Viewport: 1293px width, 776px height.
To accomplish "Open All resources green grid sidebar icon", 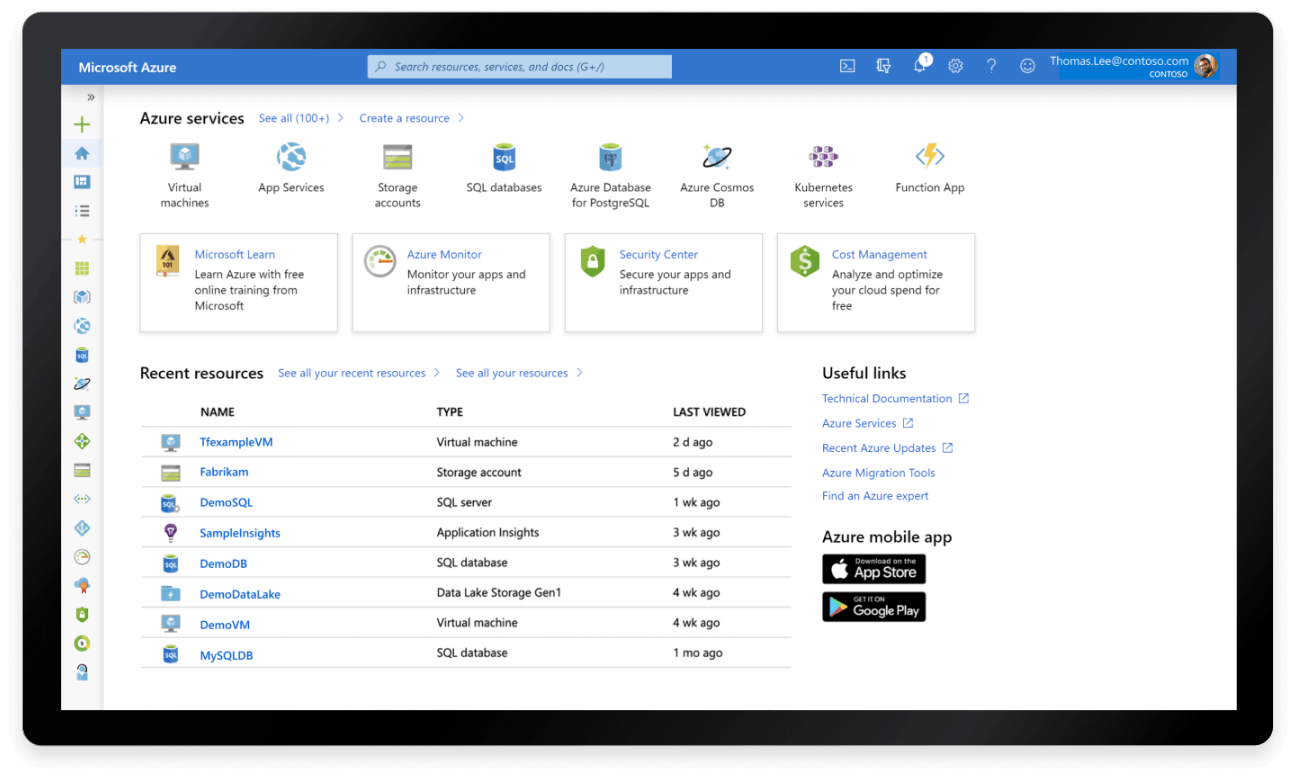I will coord(82,268).
